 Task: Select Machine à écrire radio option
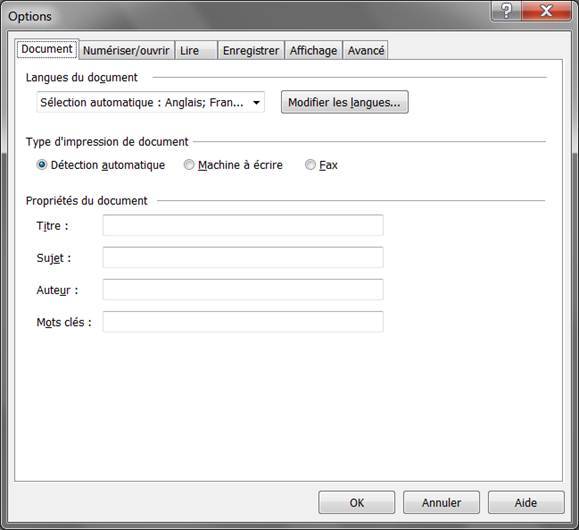click(x=189, y=165)
